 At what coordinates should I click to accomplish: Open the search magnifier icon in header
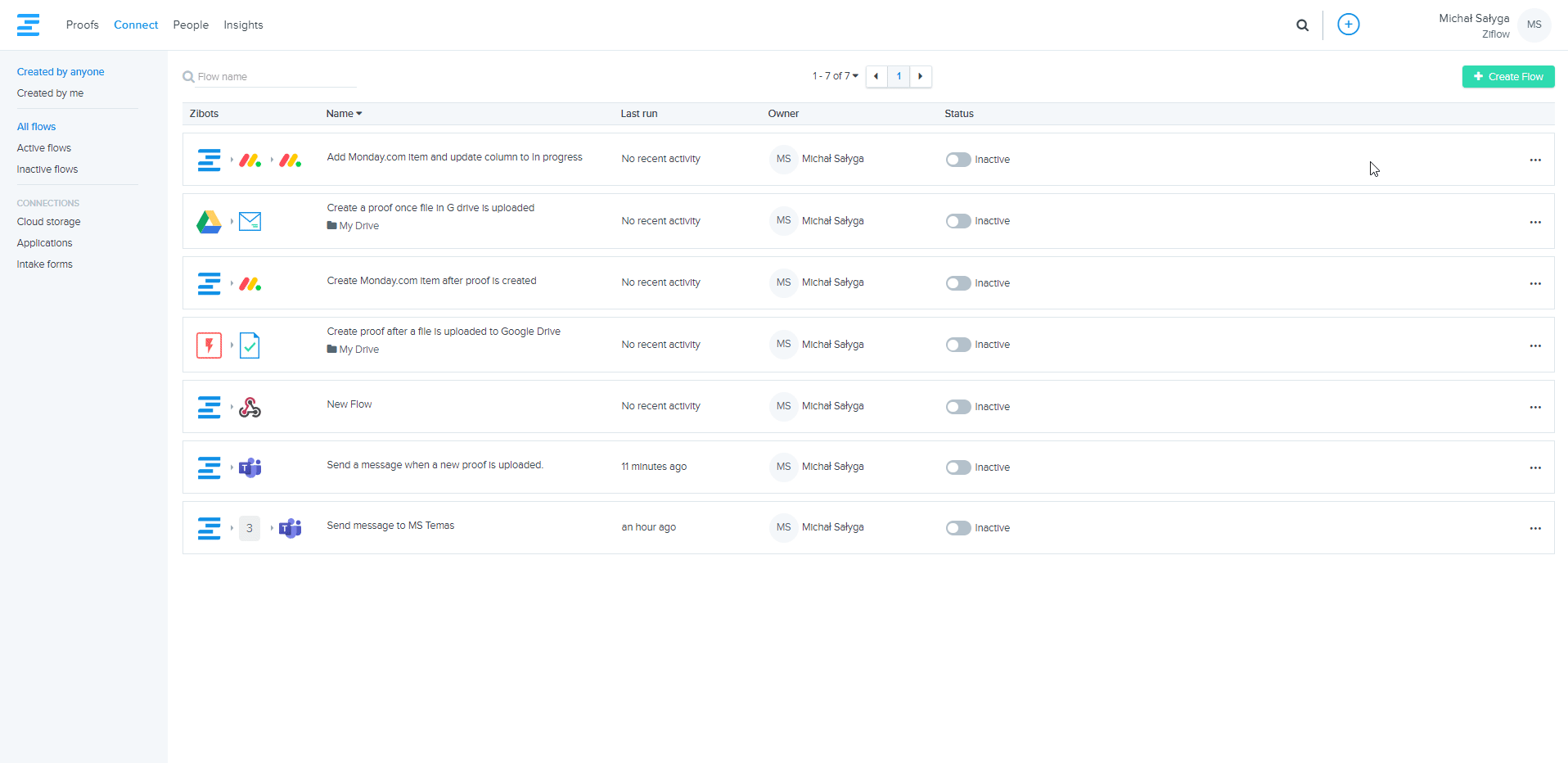[x=1302, y=25]
